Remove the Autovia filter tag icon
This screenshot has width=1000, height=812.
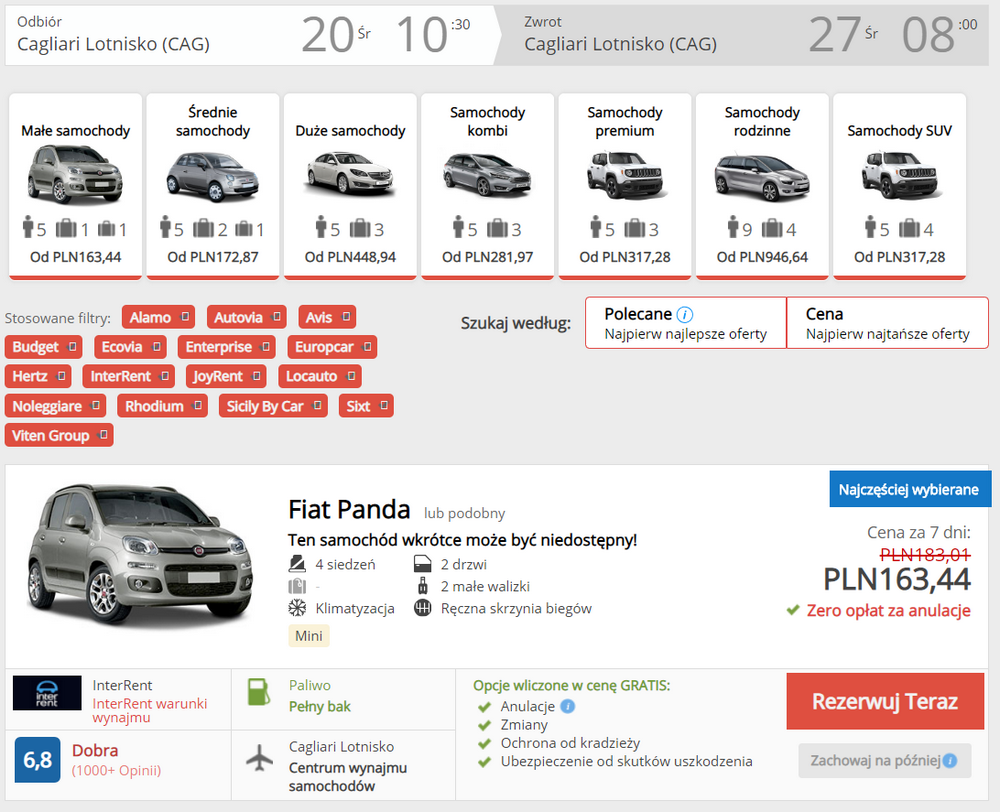276,317
